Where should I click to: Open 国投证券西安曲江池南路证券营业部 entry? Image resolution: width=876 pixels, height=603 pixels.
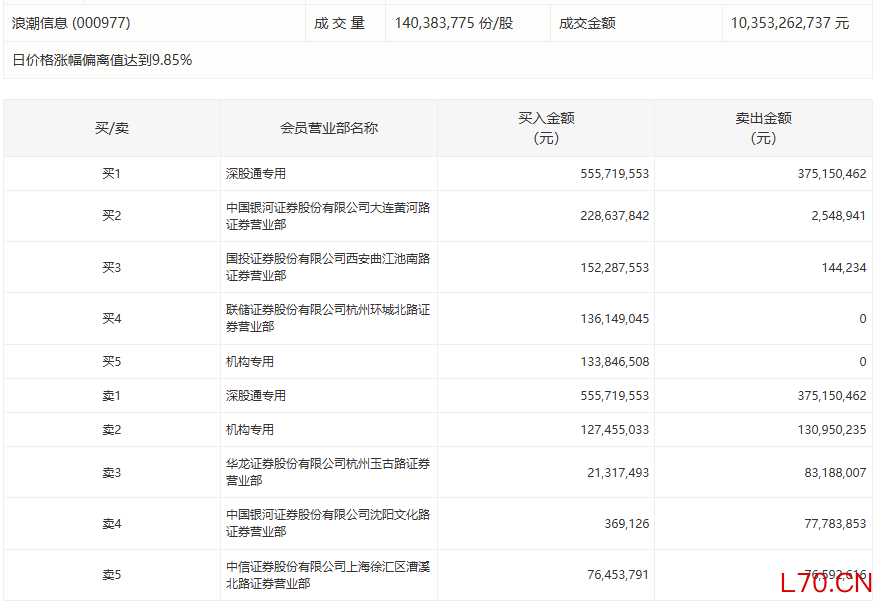click(x=327, y=266)
